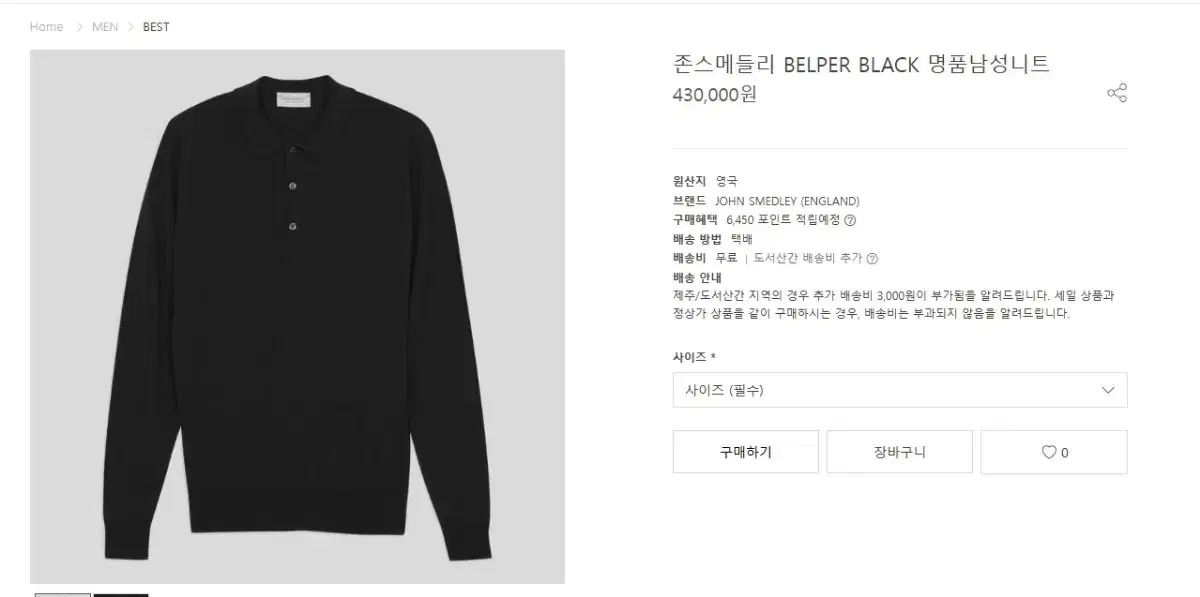Select the first product thumbnail below the image
This screenshot has height=597, width=1200.
[62, 594]
